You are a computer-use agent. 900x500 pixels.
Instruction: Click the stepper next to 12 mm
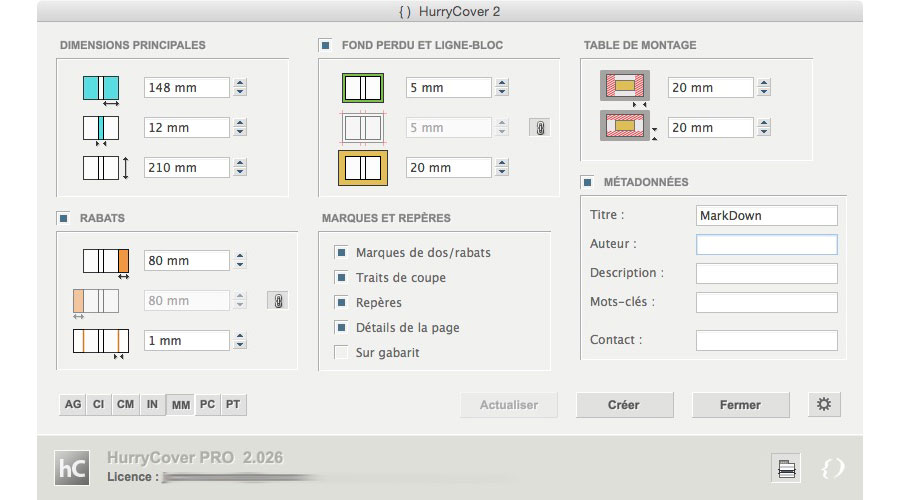[x=240, y=127]
